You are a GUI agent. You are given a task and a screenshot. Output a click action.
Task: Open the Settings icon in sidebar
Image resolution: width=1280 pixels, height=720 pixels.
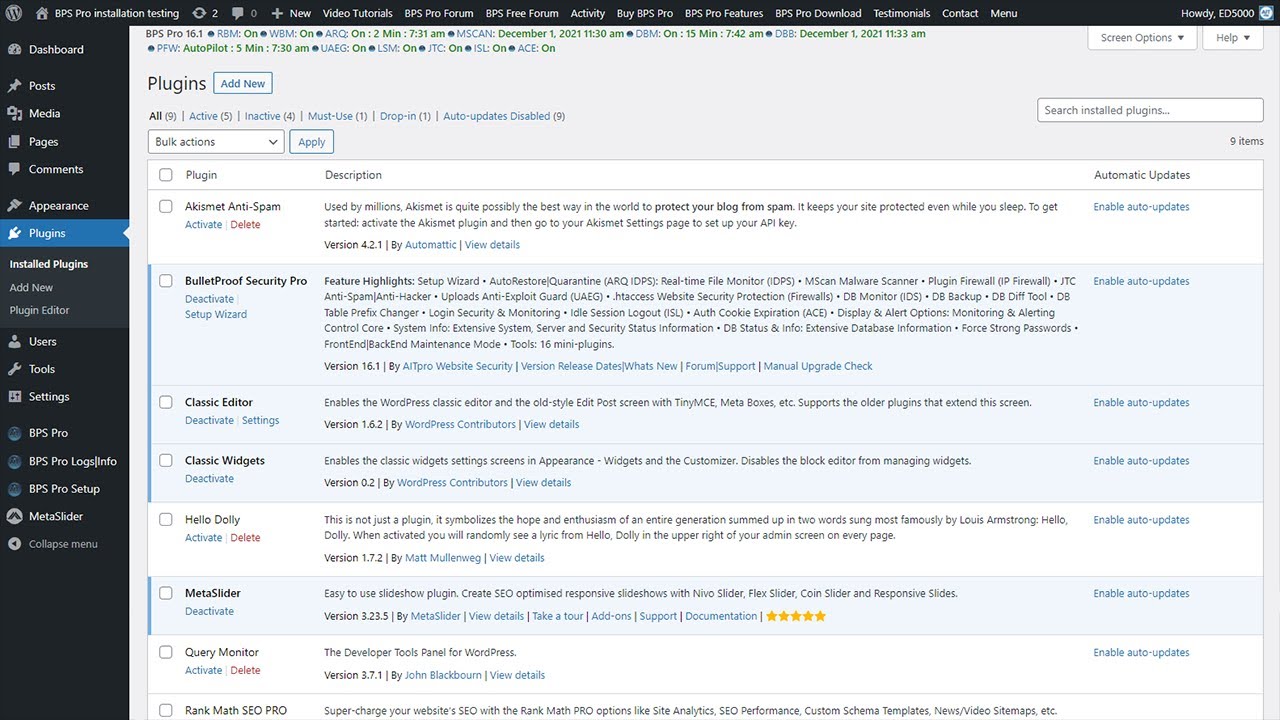coord(14,397)
